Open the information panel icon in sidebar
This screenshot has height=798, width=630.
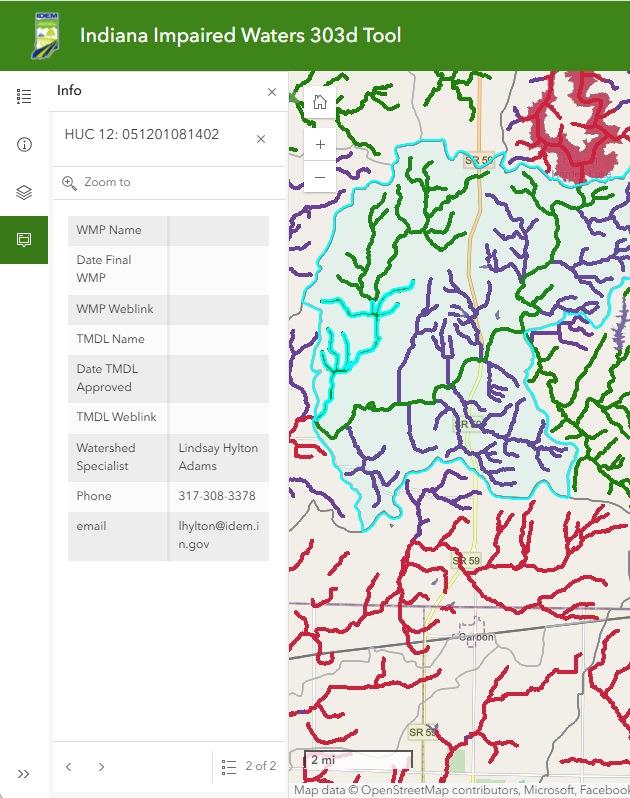24,144
